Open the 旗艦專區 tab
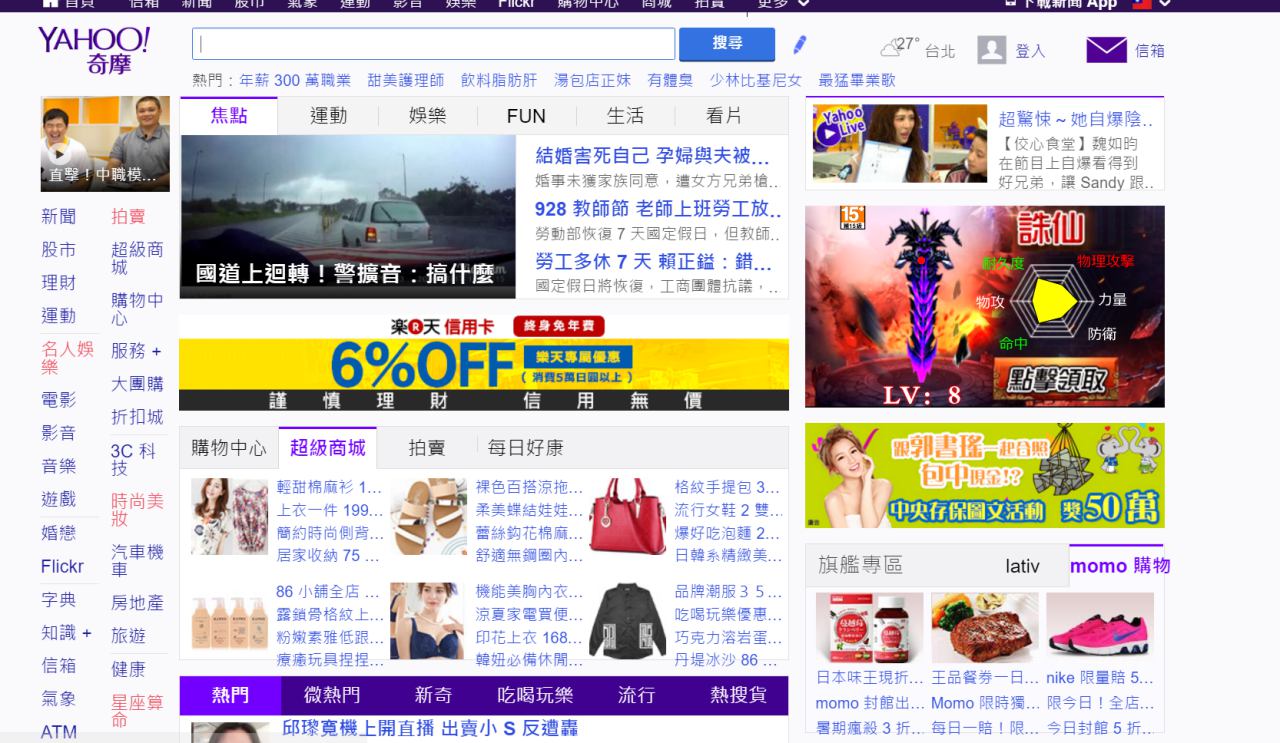 [x=860, y=566]
